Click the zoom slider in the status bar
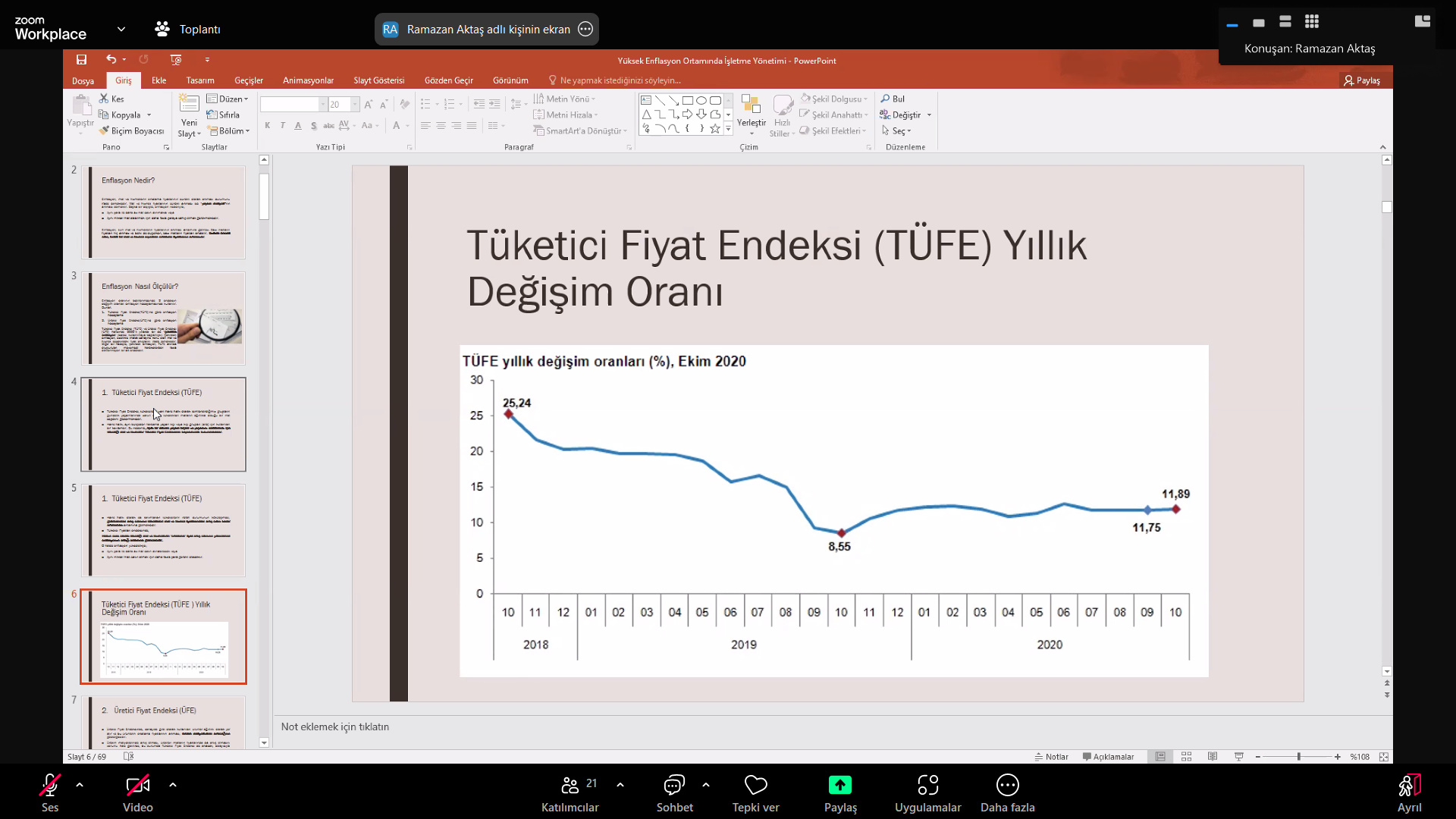This screenshot has width=1456, height=819. pyautogui.click(x=1298, y=757)
